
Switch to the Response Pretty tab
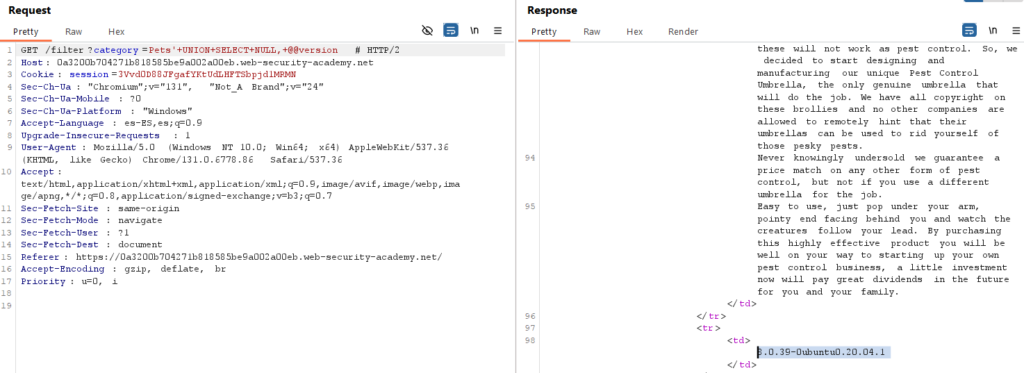pyautogui.click(x=543, y=31)
